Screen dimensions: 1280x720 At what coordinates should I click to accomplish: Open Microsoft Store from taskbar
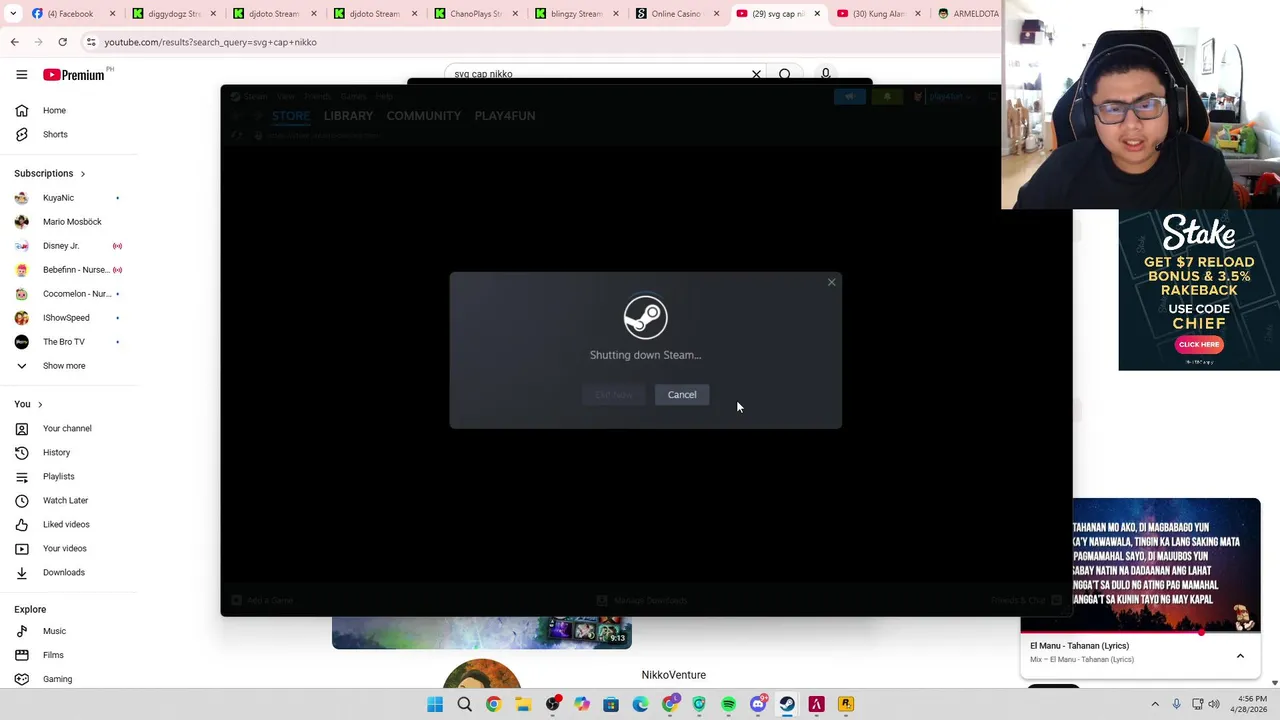pos(611,704)
